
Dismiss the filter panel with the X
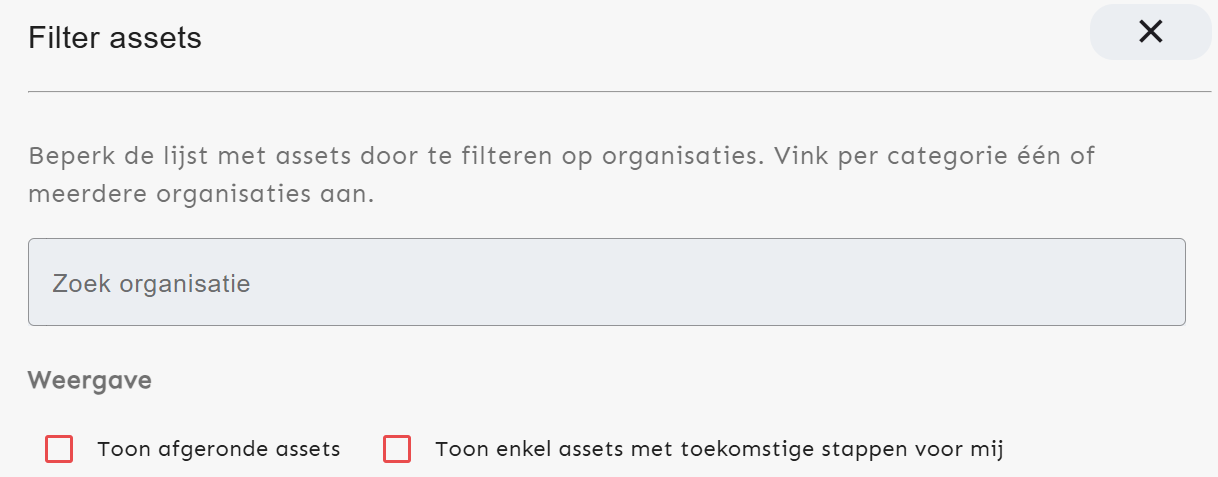[1150, 32]
